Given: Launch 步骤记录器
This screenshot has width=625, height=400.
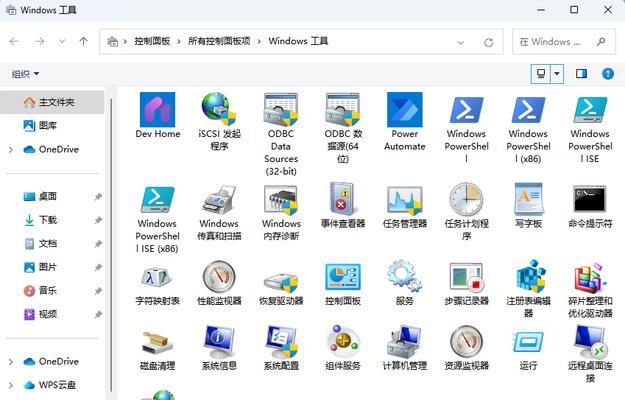Looking at the screenshot, I should tap(466, 276).
